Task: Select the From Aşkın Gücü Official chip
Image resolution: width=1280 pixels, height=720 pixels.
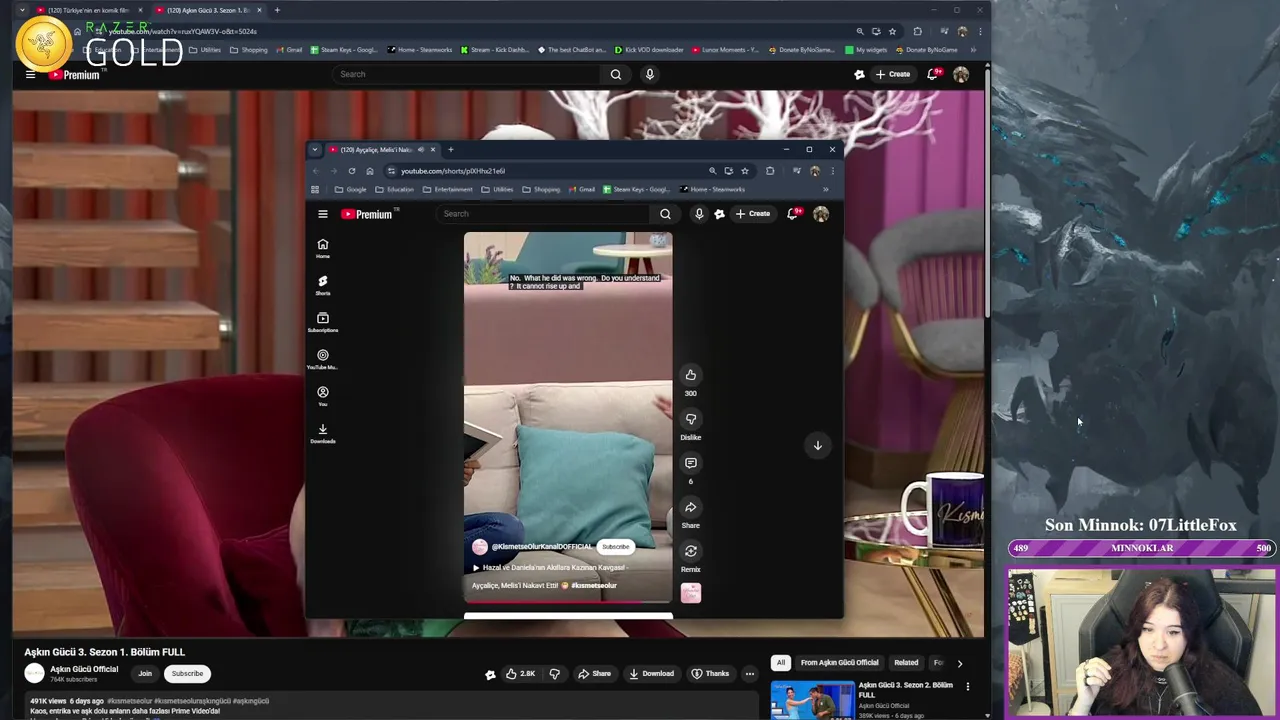Action: click(839, 663)
